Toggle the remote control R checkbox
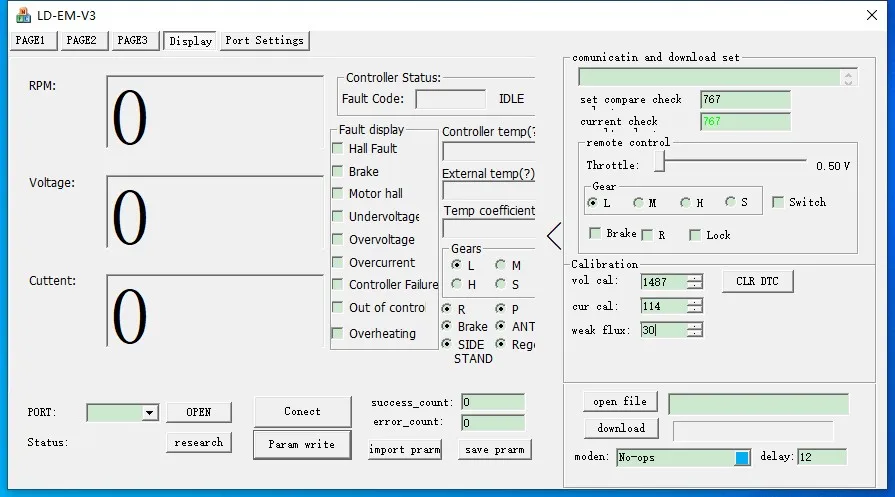895x497 pixels. [647, 235]
